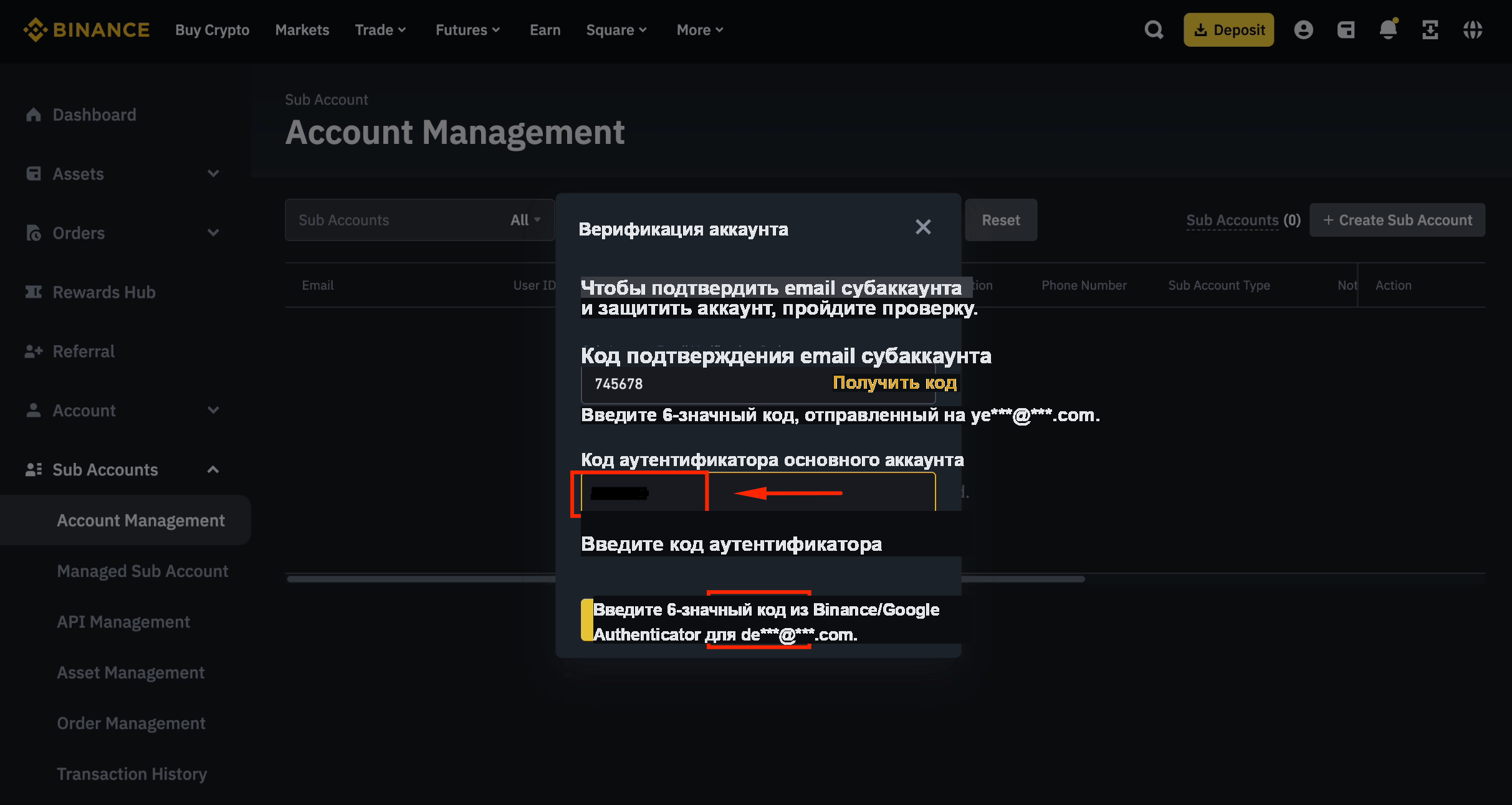Click the Binance logo
1512x805 pixels.
pyautogui.click(x=87, y=30)
